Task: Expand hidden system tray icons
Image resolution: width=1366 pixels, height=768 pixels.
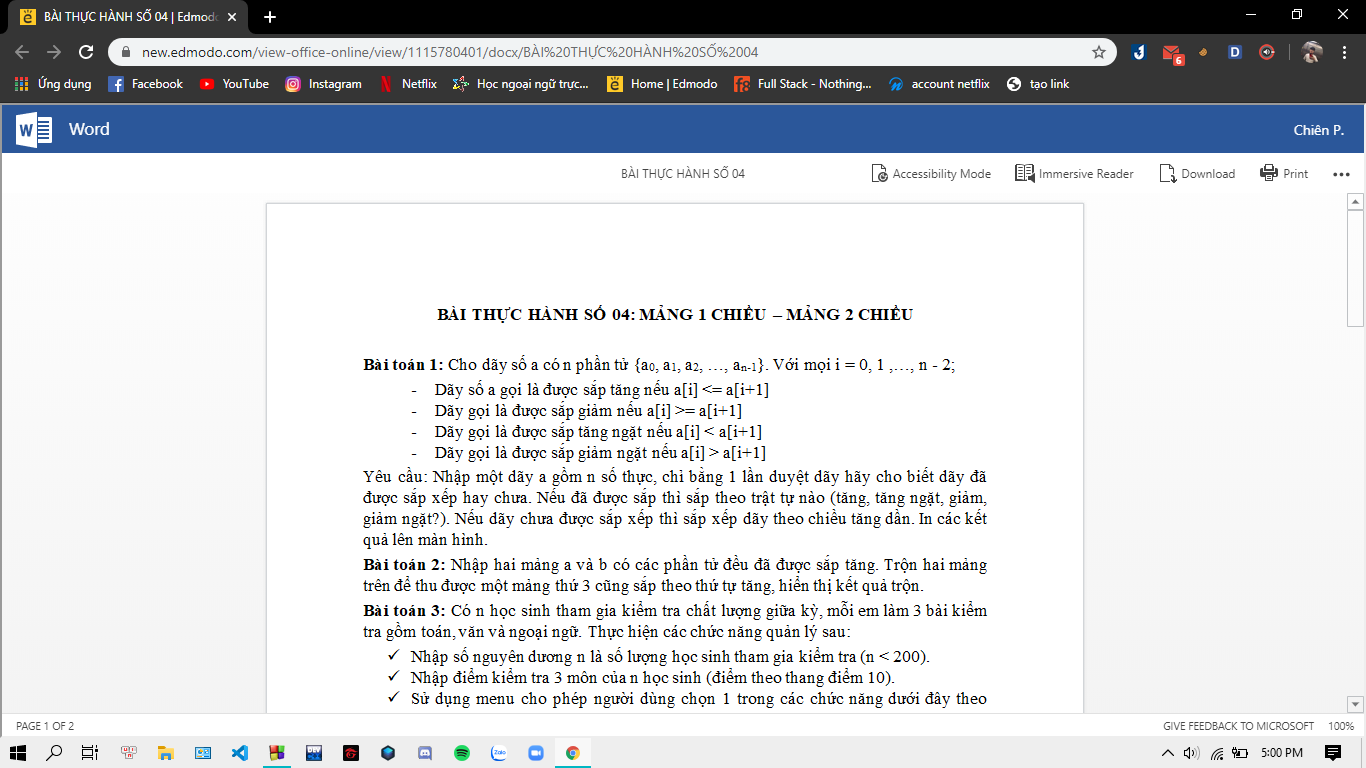Action: 1167,753
